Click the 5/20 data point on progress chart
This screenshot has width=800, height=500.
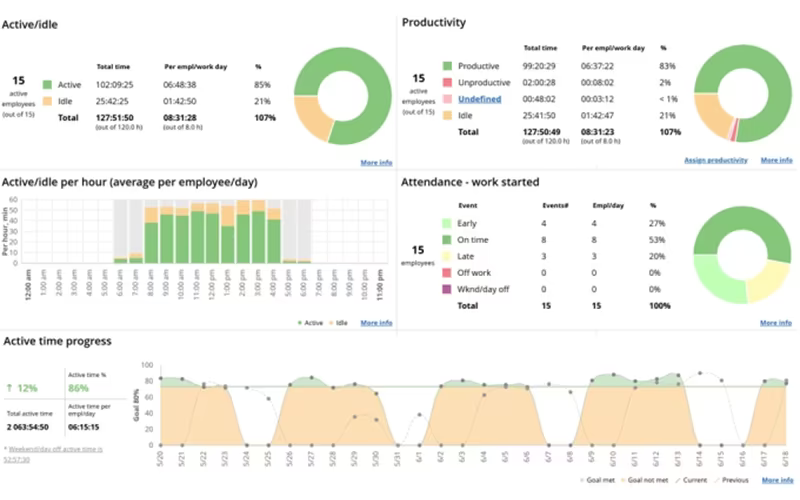161,379
